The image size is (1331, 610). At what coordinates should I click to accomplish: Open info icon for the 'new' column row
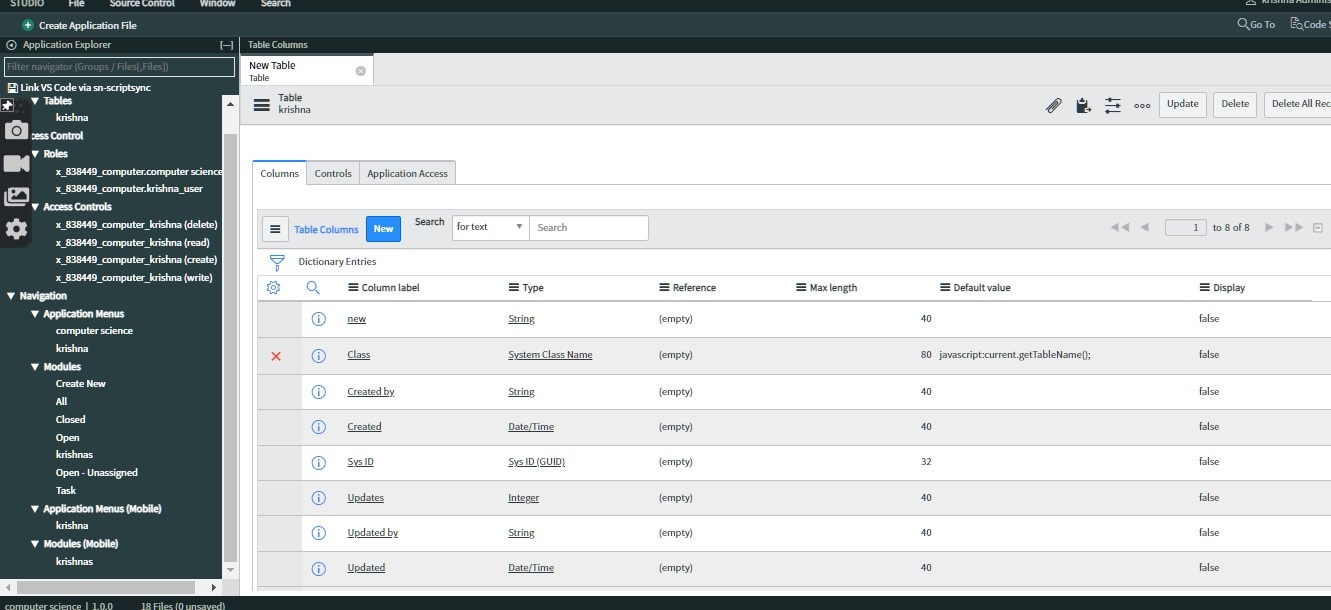pyautogui.click(x=319, y=319)
